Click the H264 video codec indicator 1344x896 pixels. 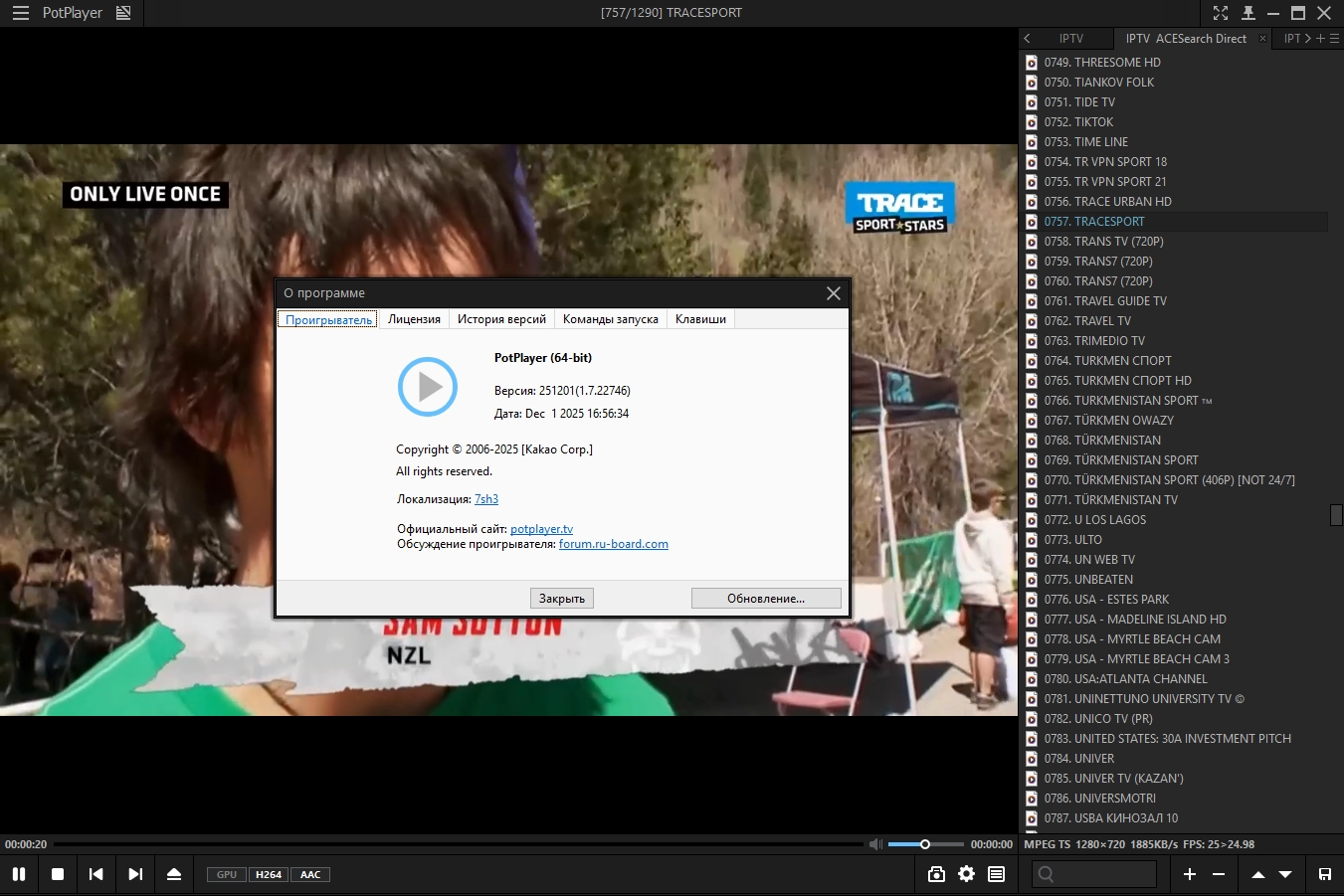(269, 875)
